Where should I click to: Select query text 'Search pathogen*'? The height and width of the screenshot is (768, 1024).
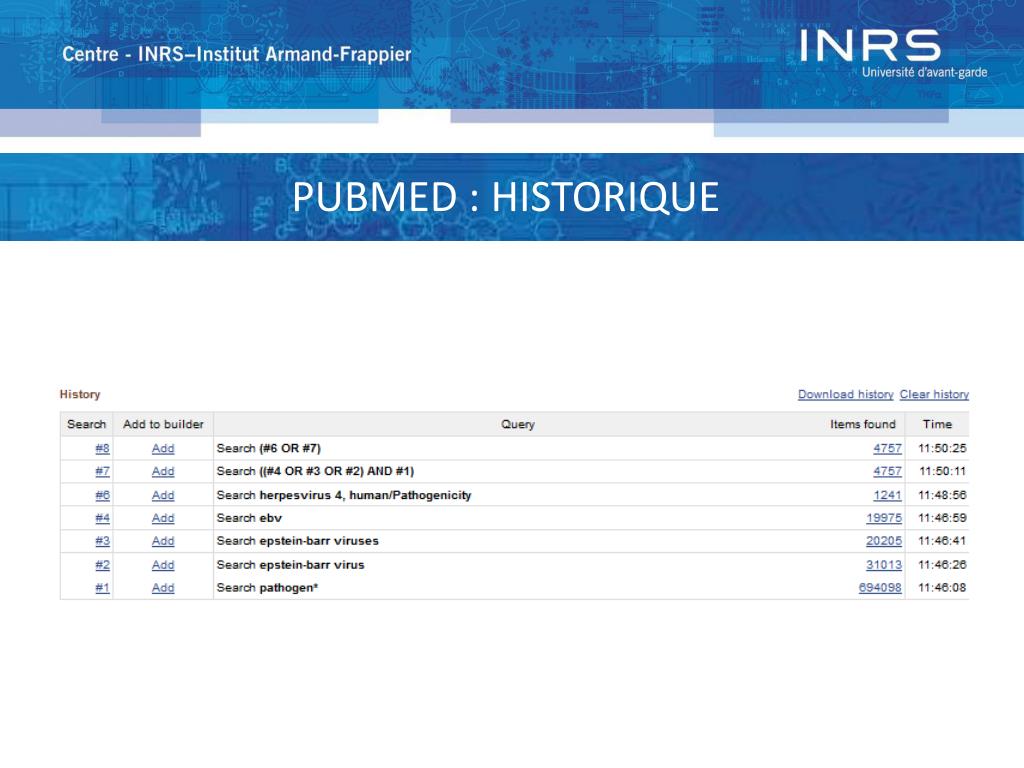tap(267, 588)
